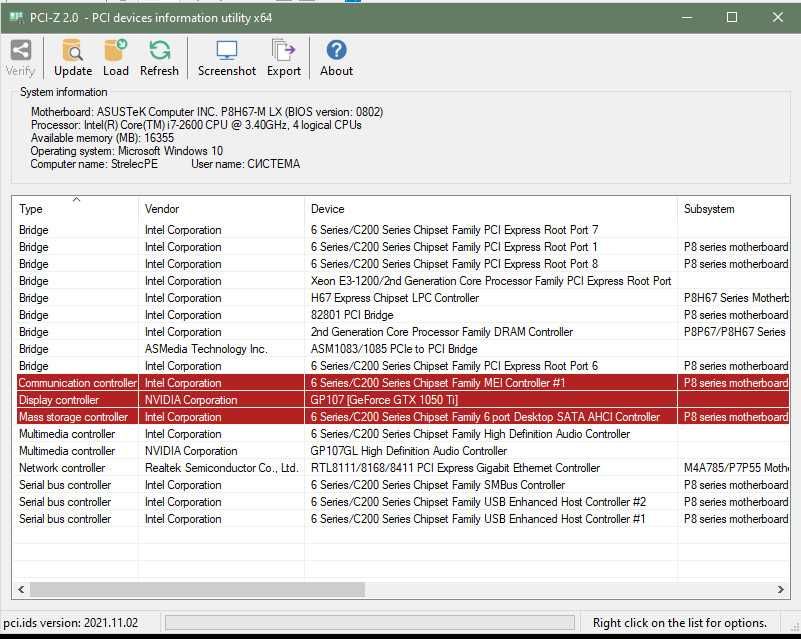
Task: Select the H67 Express Chipset LPC Controller row
Action: 403,298
